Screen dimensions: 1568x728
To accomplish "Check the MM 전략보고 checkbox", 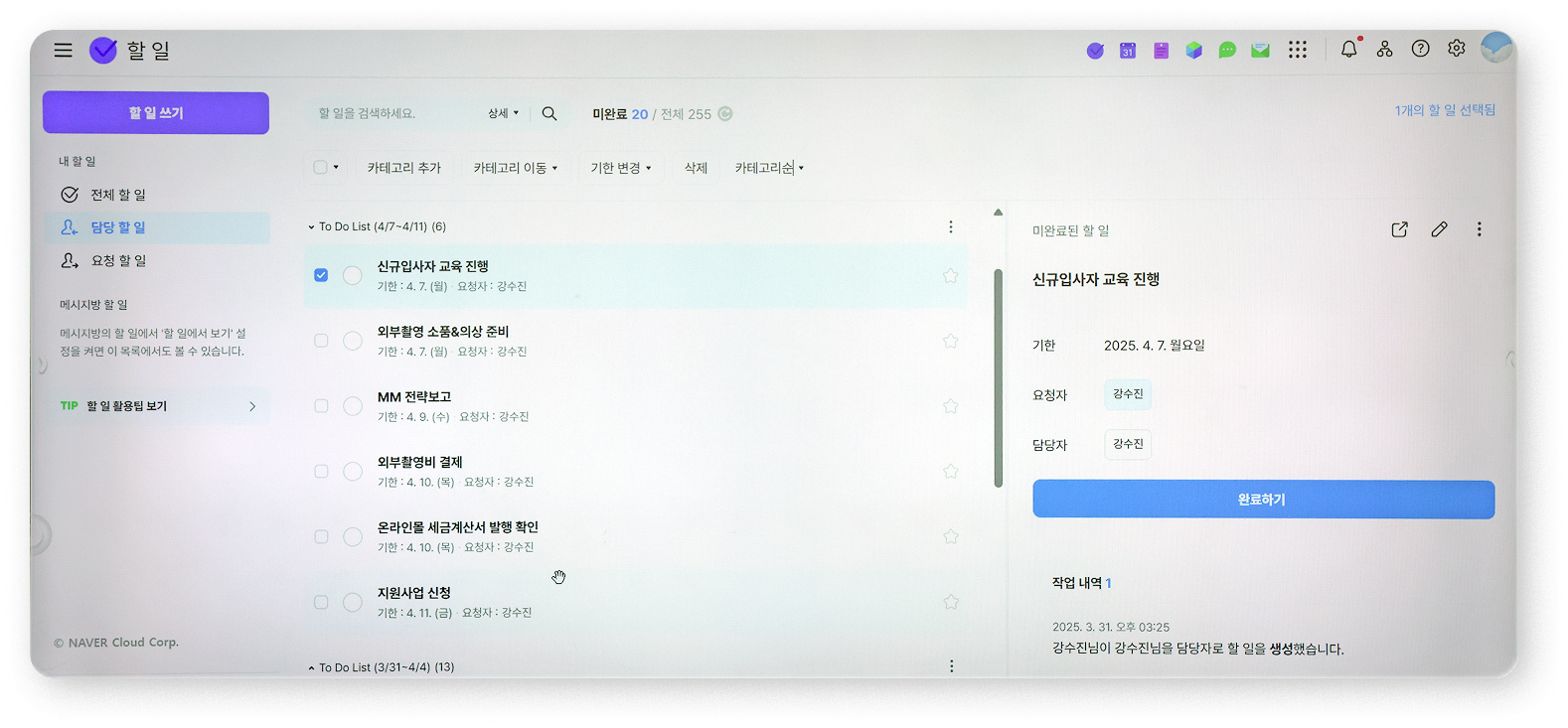I will [x=321, y=406].
